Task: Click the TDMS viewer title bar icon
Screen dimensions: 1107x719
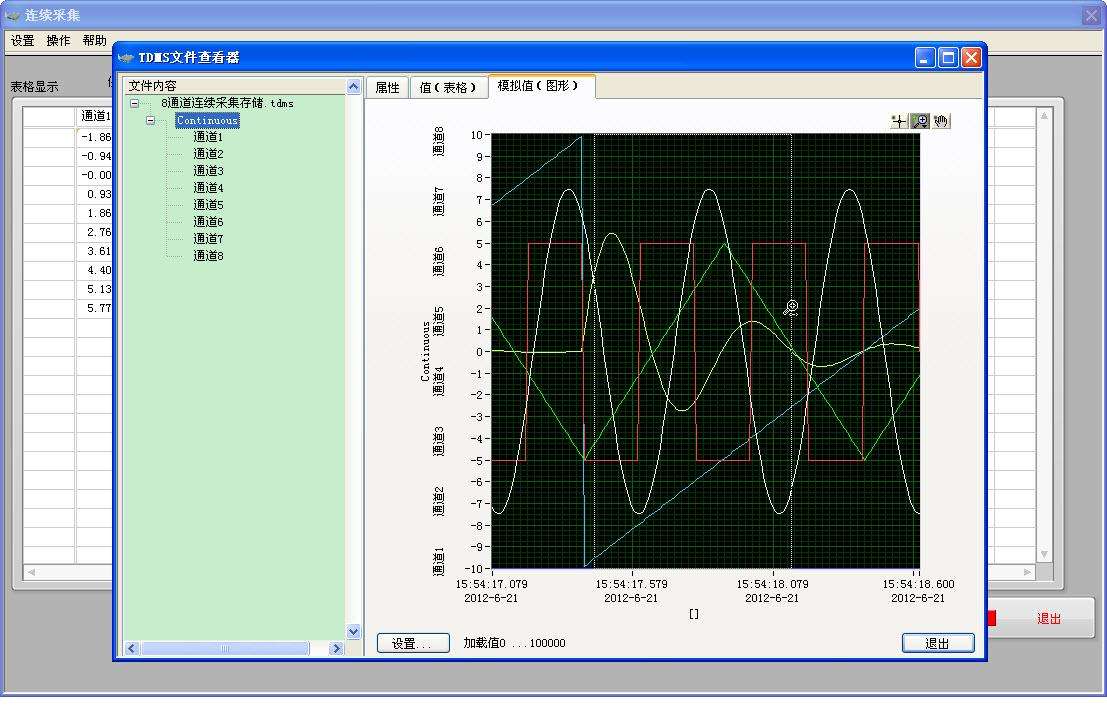Action: [126, 58]
